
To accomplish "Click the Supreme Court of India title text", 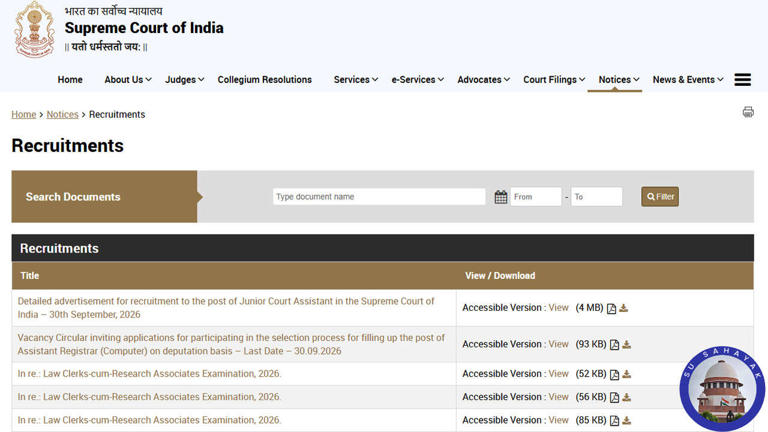I will click(144, 28).
